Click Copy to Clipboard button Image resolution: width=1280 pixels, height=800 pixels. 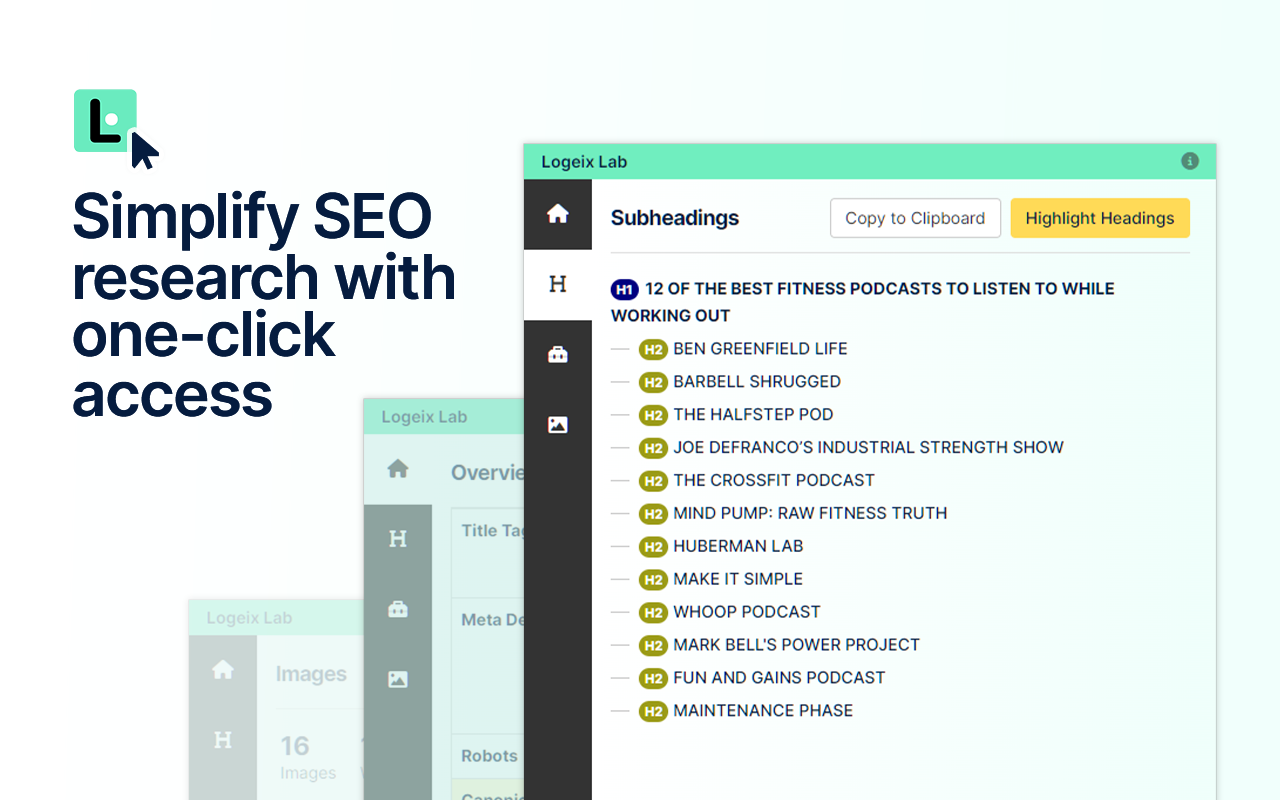click(915, 218)
